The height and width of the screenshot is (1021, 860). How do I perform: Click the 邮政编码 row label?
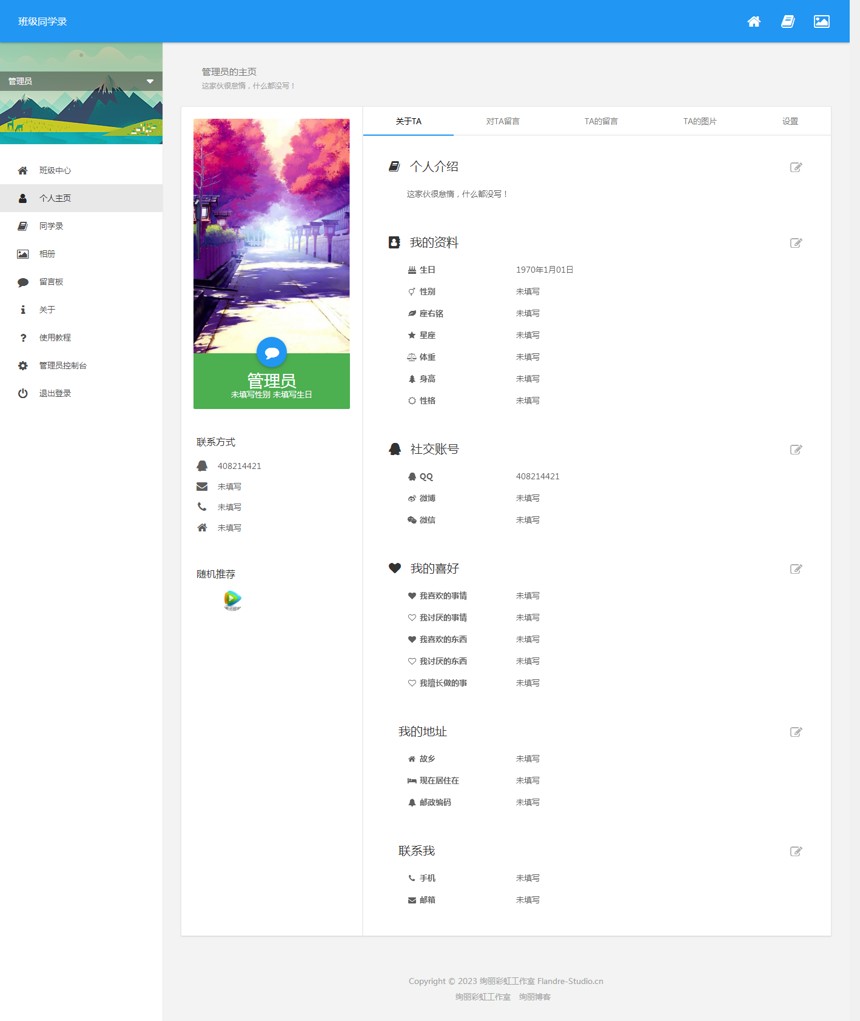(435, 802)
